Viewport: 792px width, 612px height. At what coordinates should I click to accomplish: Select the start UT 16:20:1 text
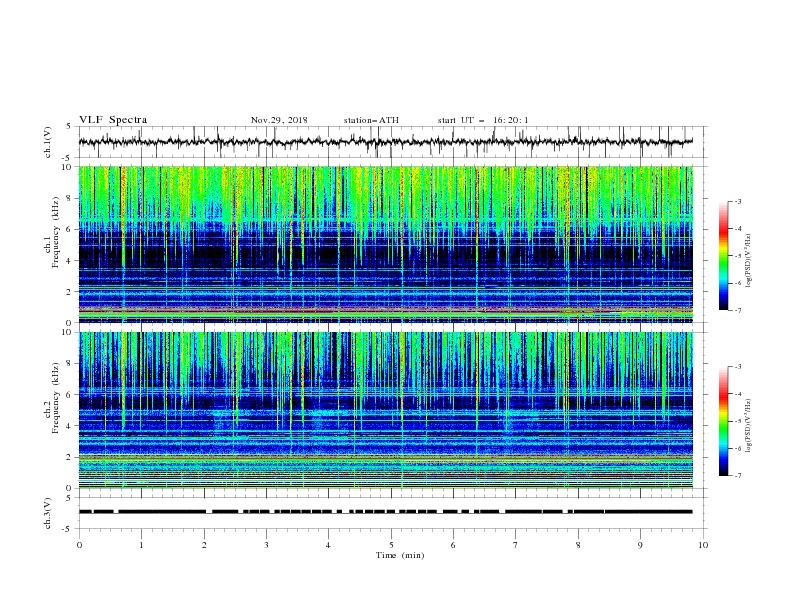483,120
